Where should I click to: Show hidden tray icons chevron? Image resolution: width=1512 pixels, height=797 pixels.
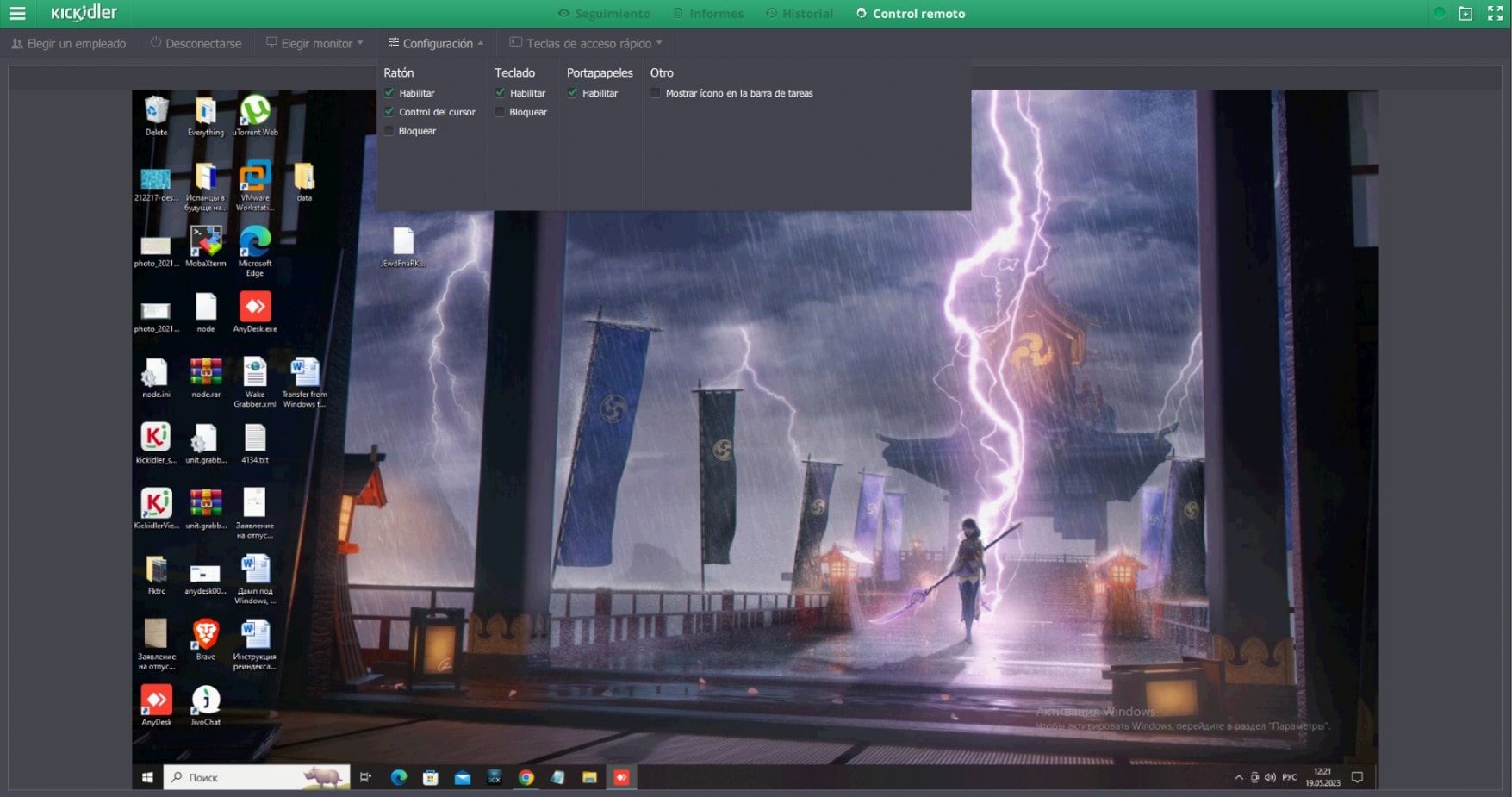(1238, 777)
